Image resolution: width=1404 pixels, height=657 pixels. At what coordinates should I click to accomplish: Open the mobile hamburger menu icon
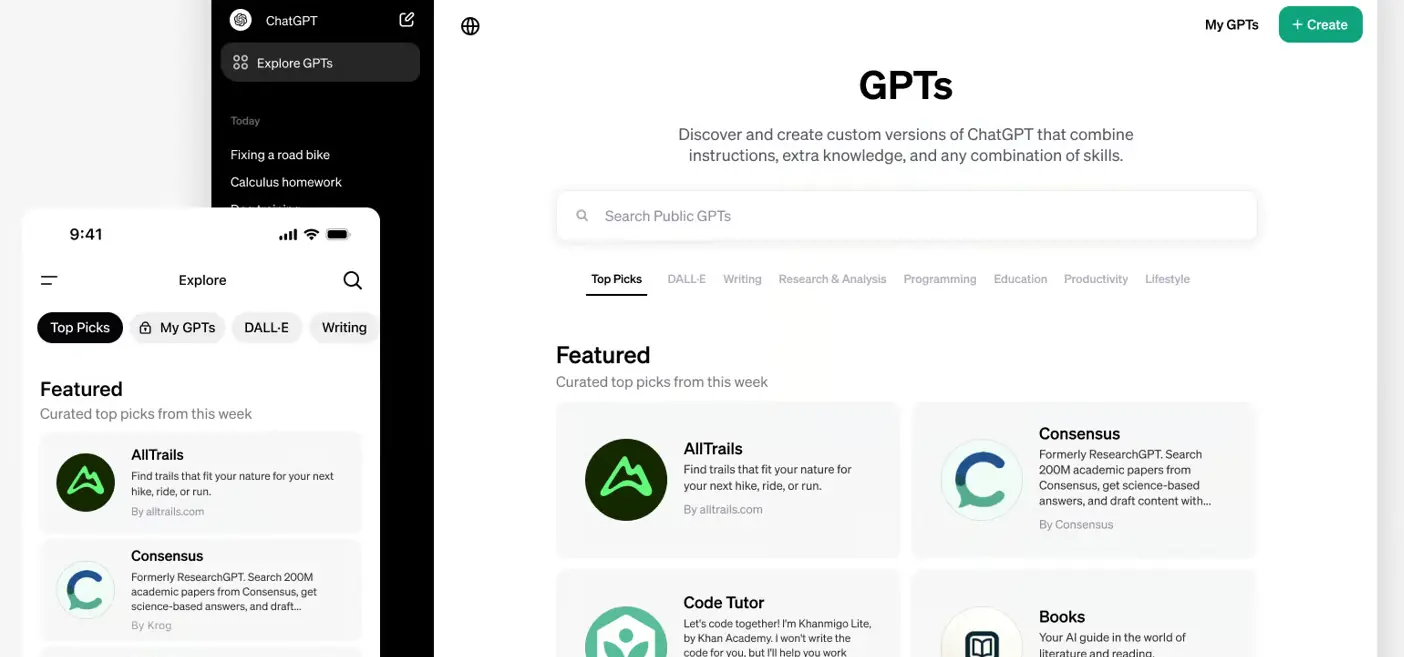point(49,280)
